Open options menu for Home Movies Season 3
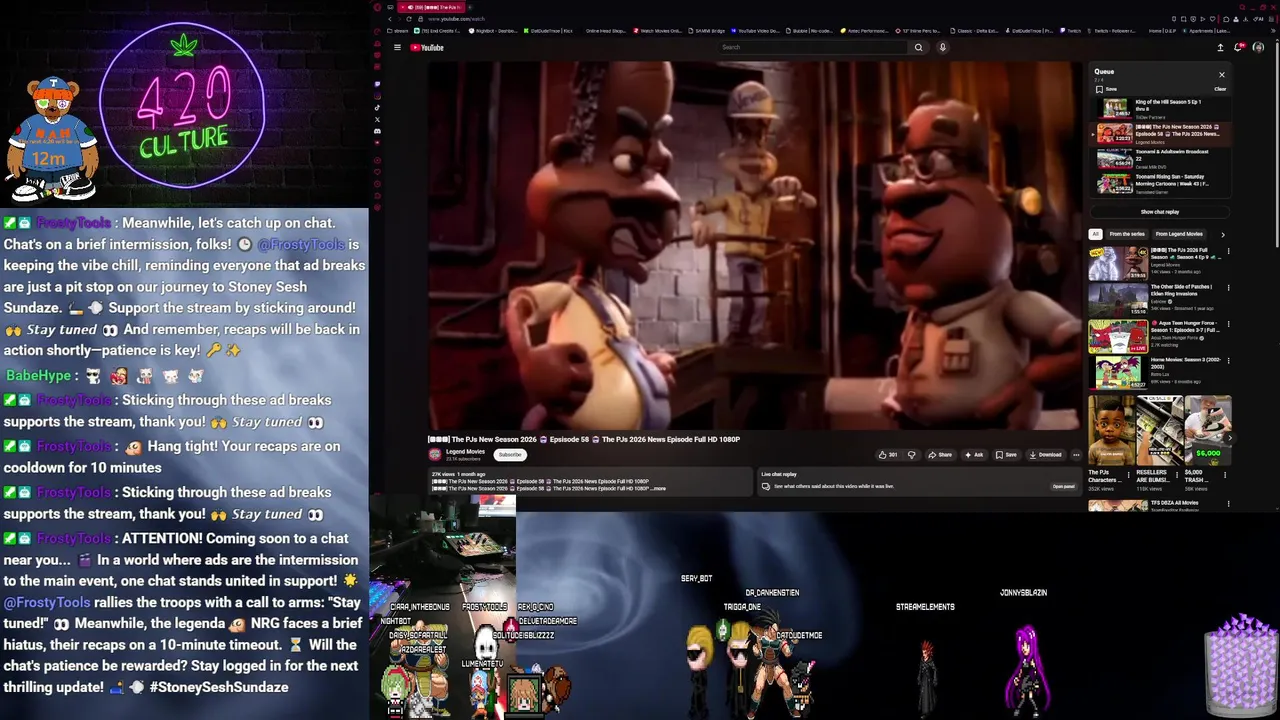1280x720 pixels. [1228, 361]
